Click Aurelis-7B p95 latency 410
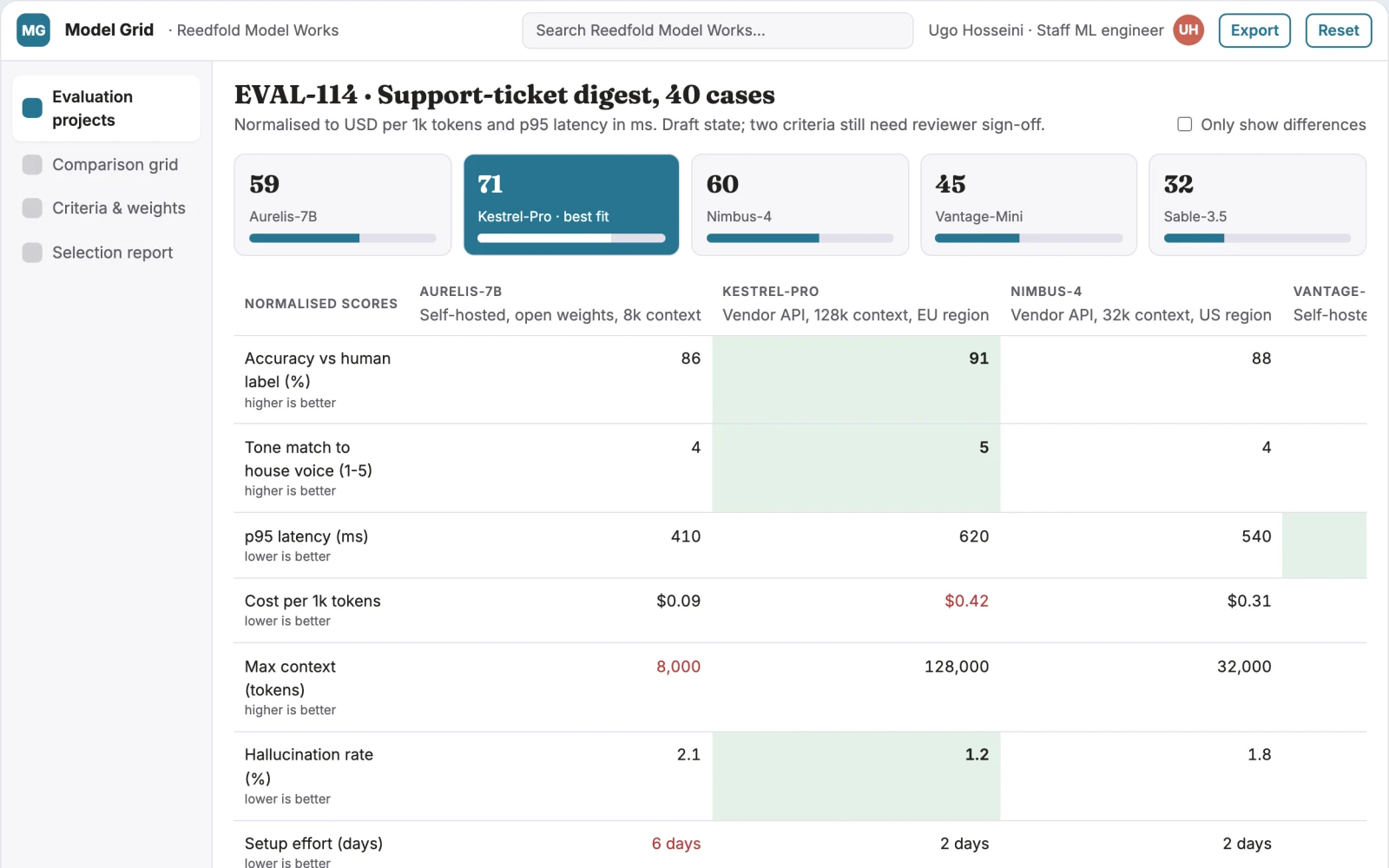Viewport: 1389px width, 868px height. tap(686, 536)
